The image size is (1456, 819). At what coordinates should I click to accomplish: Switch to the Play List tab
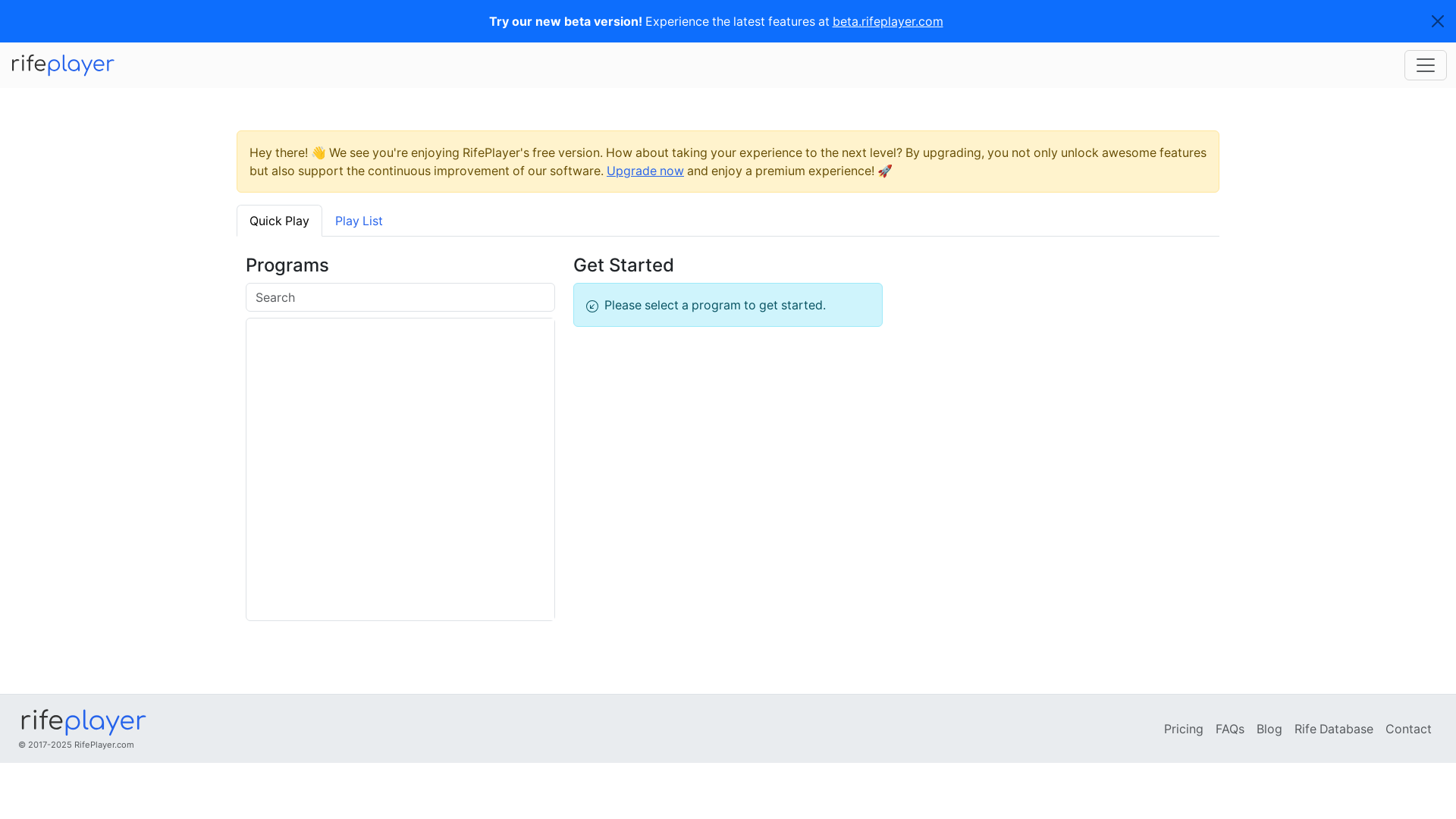[x=359, y=221]
